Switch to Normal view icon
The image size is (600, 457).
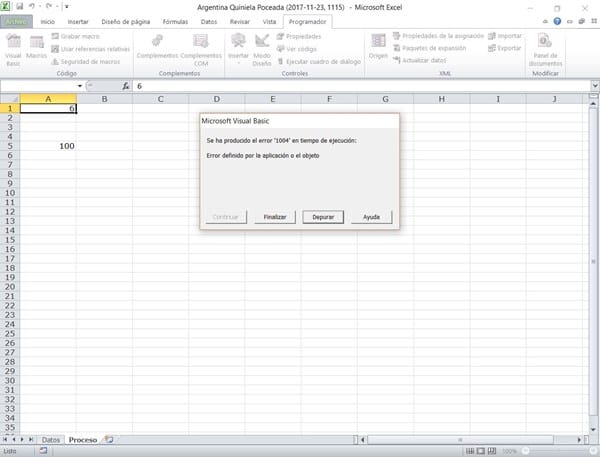pyautogui.click(x=470, y=451)
